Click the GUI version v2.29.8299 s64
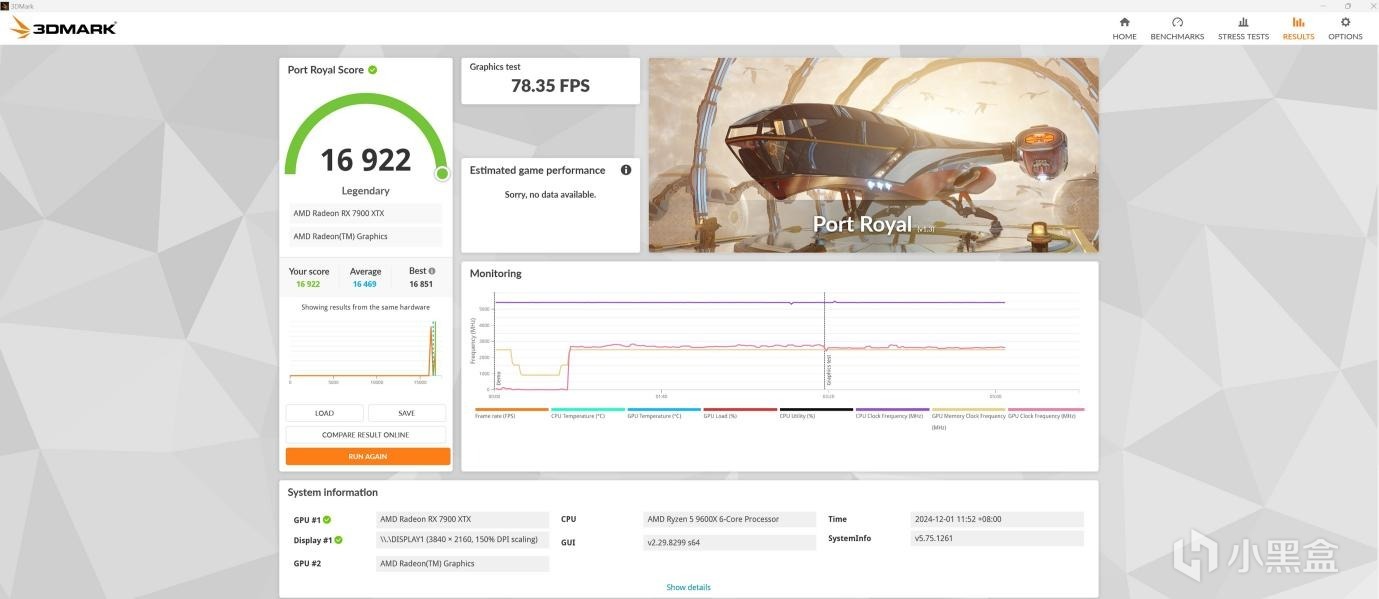 [730, 543]
